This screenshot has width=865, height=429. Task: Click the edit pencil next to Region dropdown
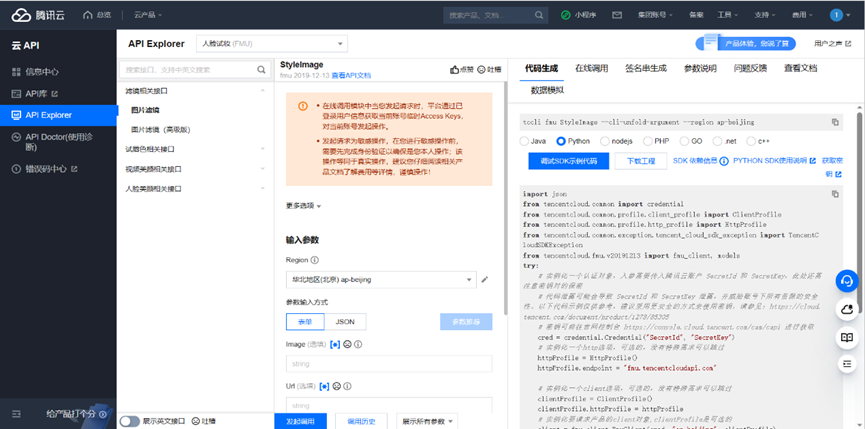coord(485,280)
